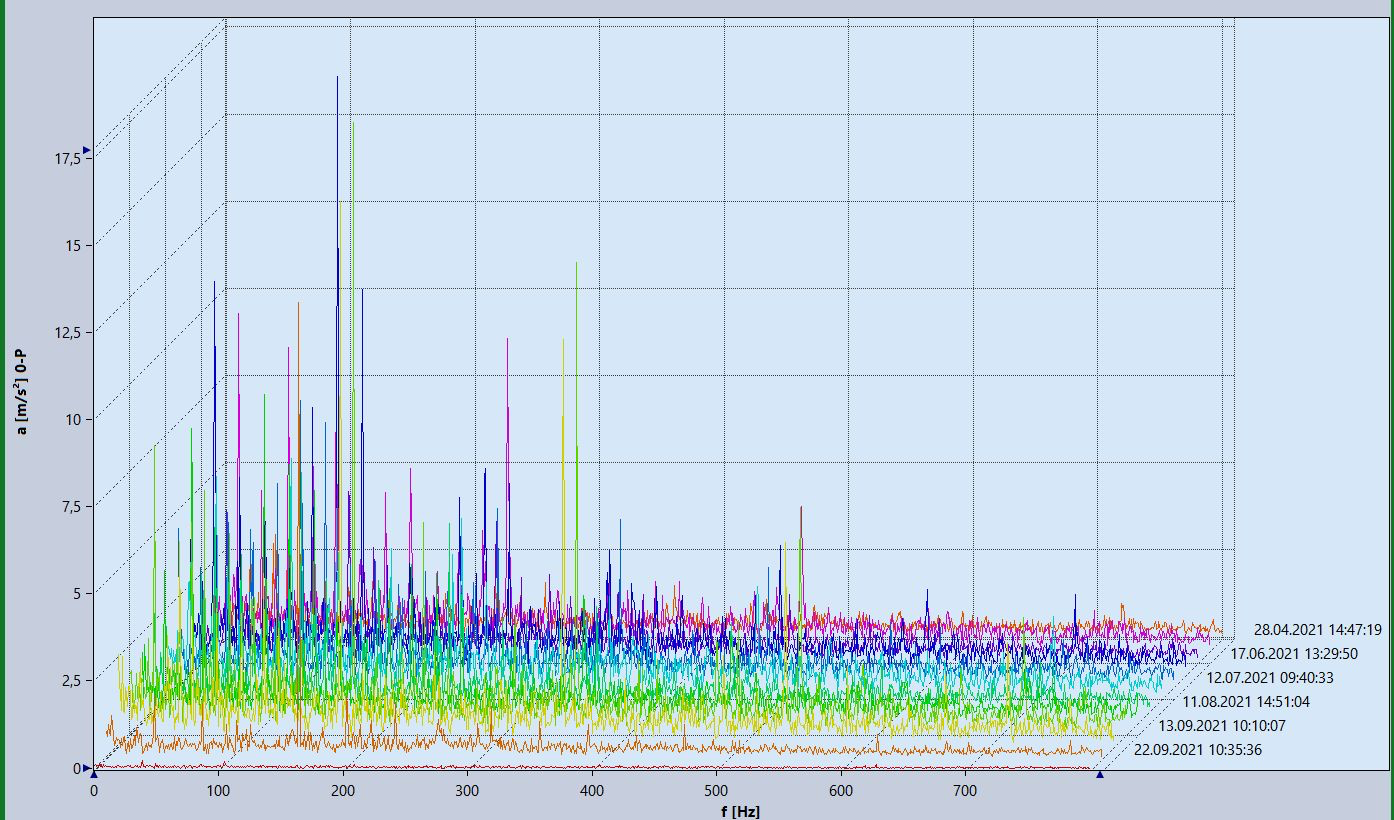Click the 400 tick on frequency axis
The height and width of the screenshot is (820, 1394).
[592, 791]
